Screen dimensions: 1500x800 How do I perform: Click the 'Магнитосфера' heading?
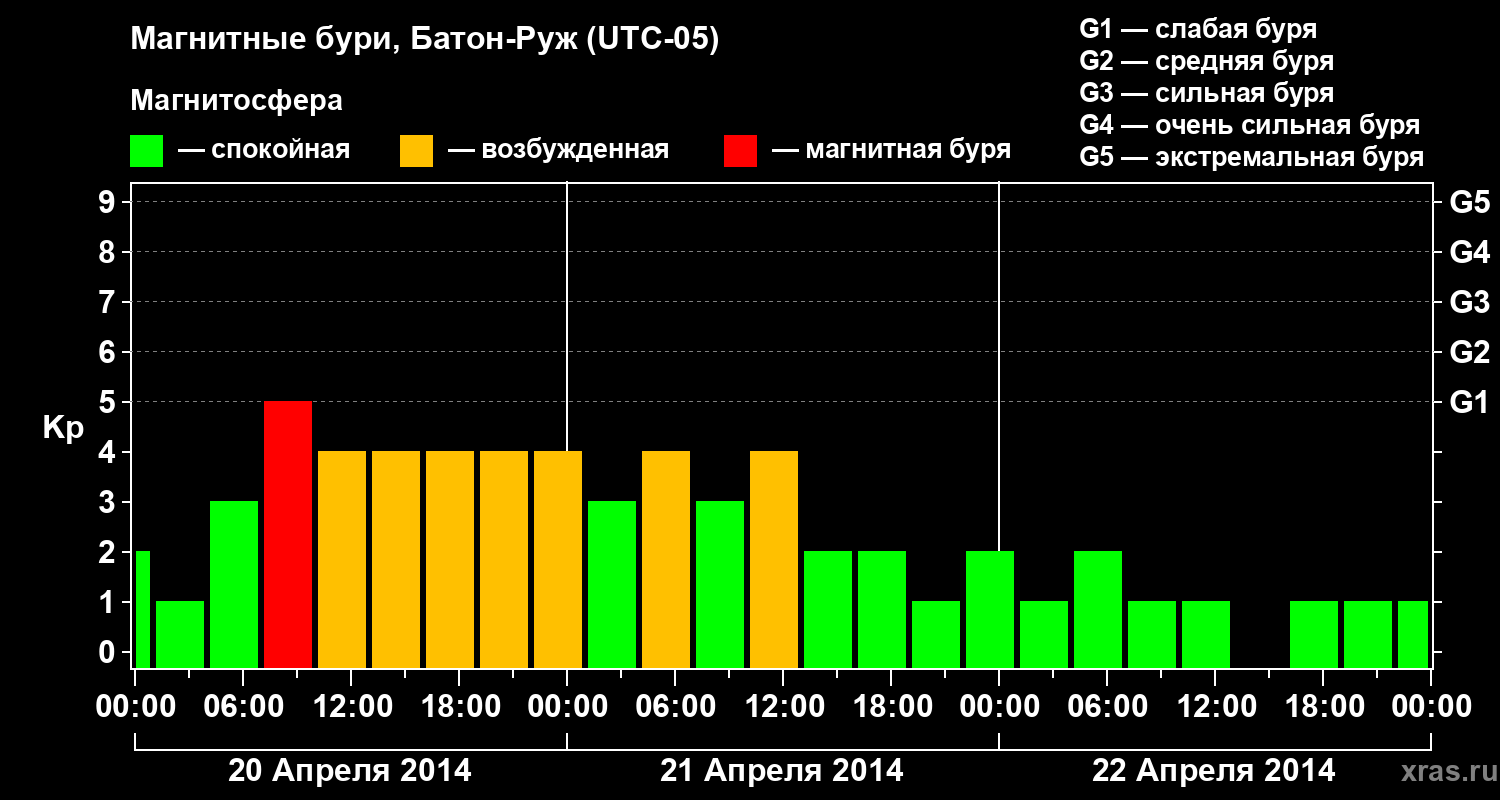[x=236, y=101]
